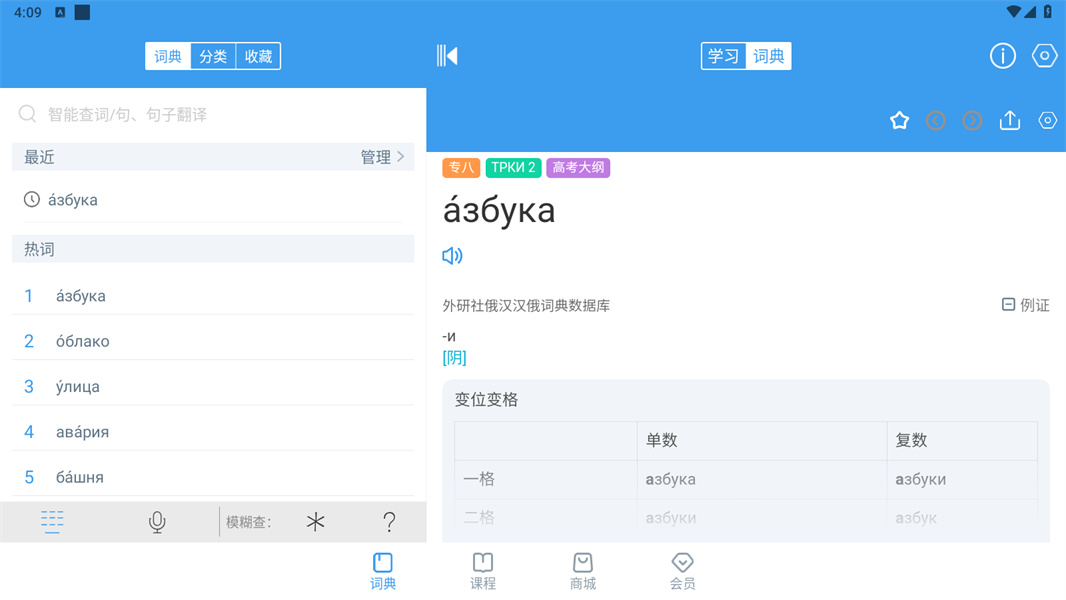
Task: Open hexagon settings icon in top header
Action: point(1044,56)
